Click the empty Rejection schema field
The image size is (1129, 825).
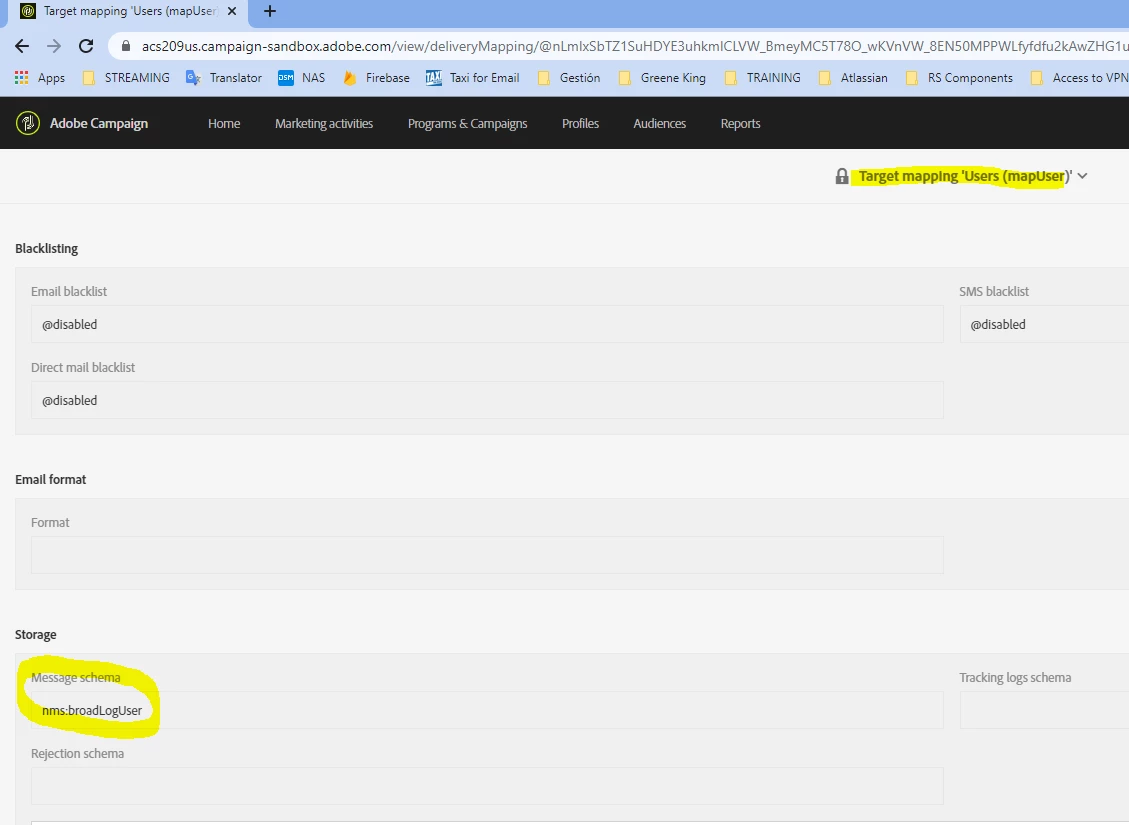coord(487,786)
